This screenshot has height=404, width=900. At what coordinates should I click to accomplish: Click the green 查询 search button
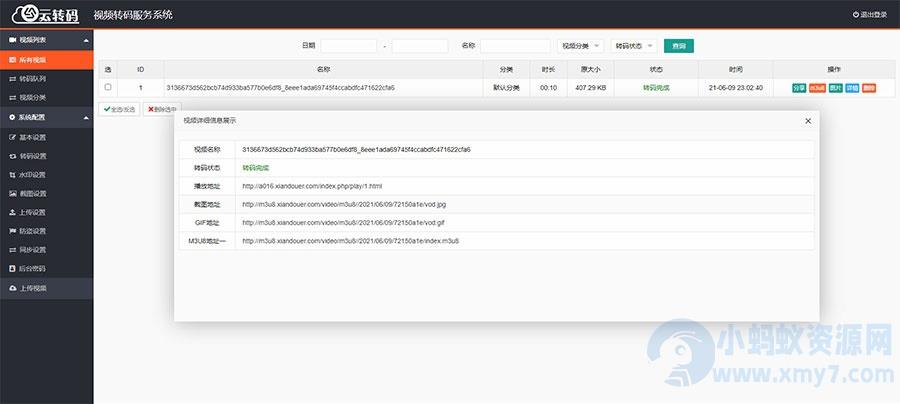pos(678,46)
